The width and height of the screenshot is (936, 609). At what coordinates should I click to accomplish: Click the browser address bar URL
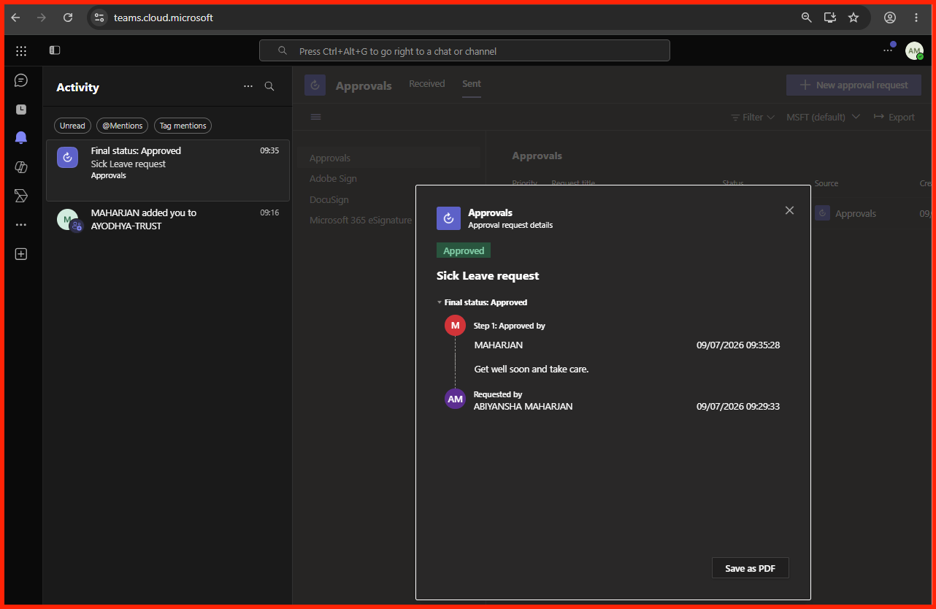(163, 18)
